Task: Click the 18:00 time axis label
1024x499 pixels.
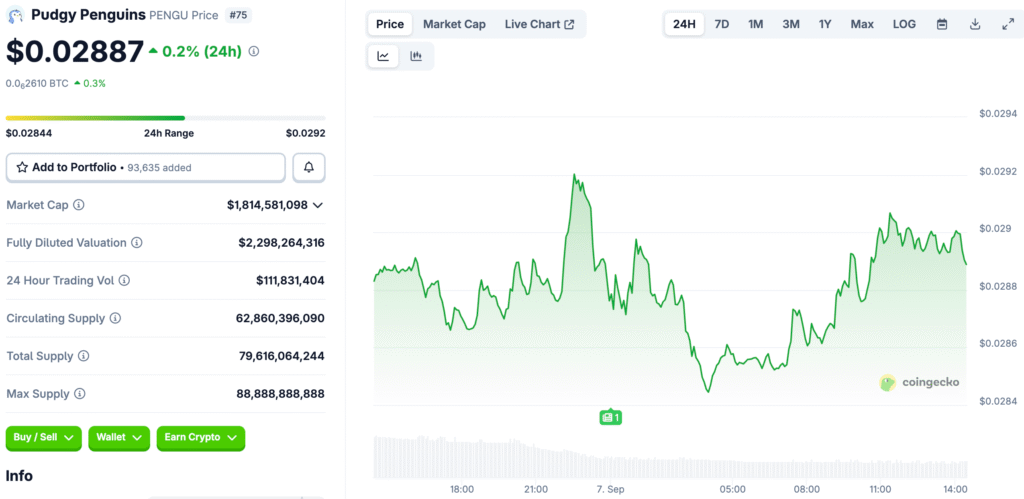Action: [x=462, y=489]
